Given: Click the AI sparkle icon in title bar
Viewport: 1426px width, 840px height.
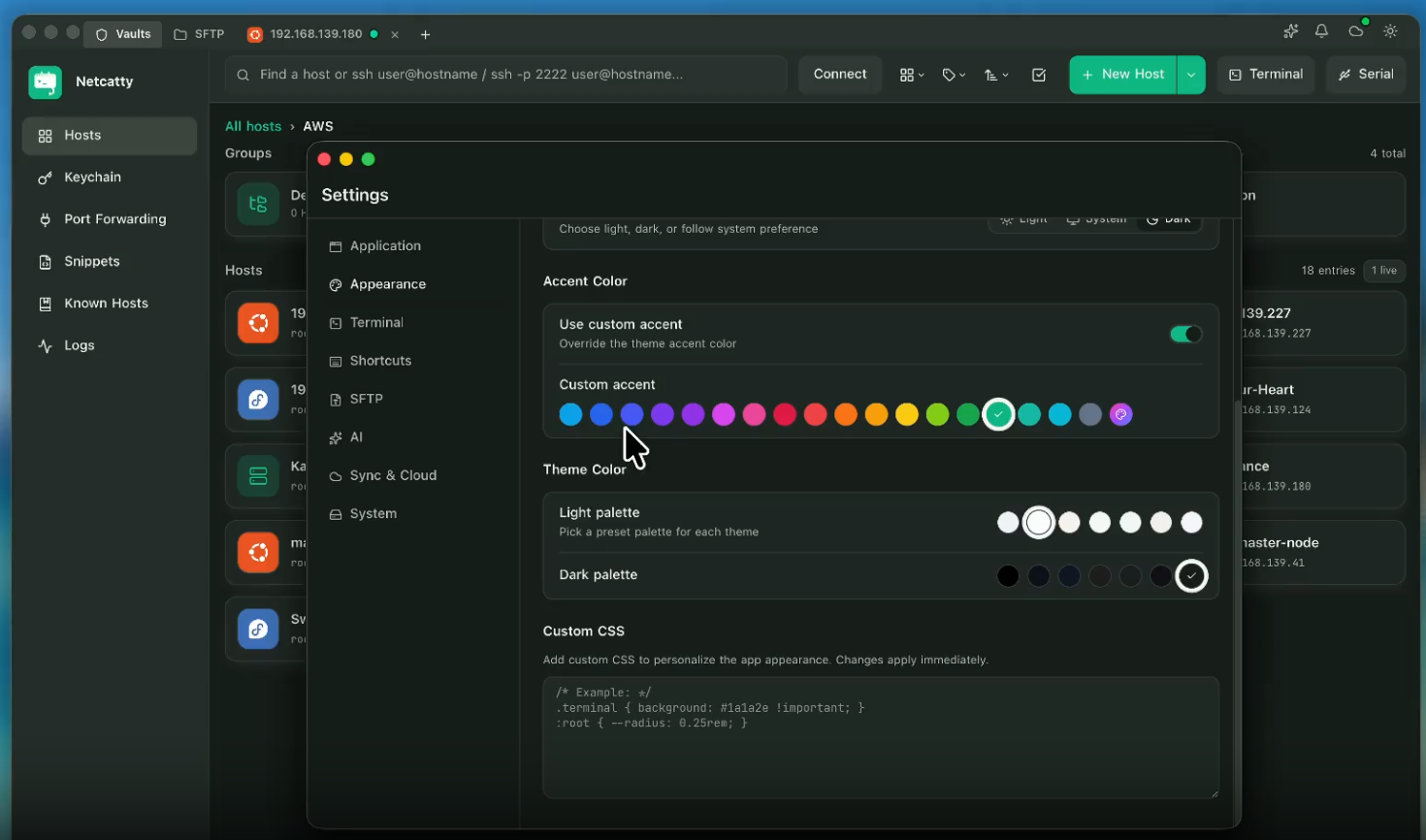Looking at the screenshot, I should click(x=1290, y=31).
